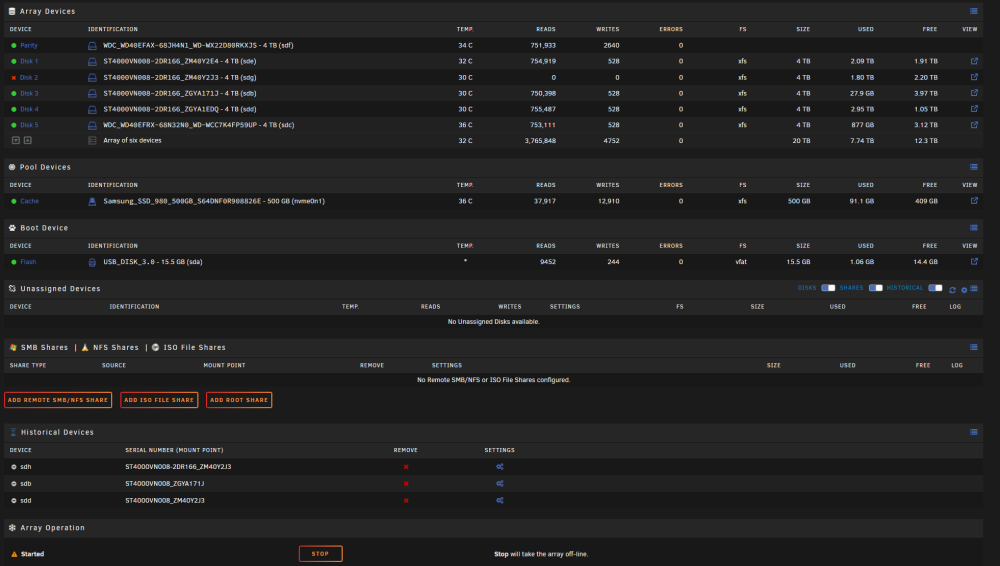This screenshot has height=566, width=1000.
Task: Open the Disk 2 device link
Action: click(29, 78)
